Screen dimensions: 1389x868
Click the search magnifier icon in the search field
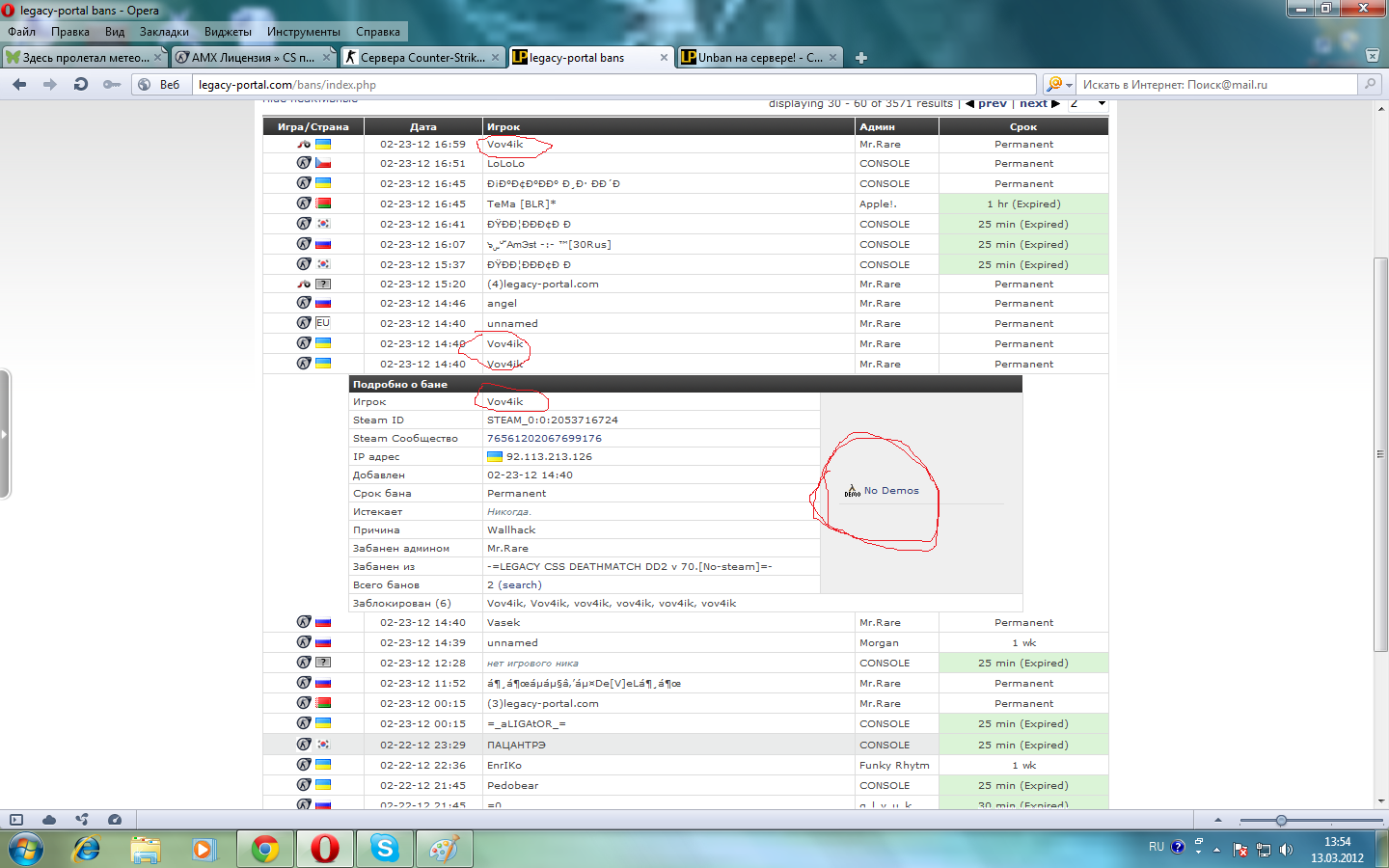[1369, 85]
